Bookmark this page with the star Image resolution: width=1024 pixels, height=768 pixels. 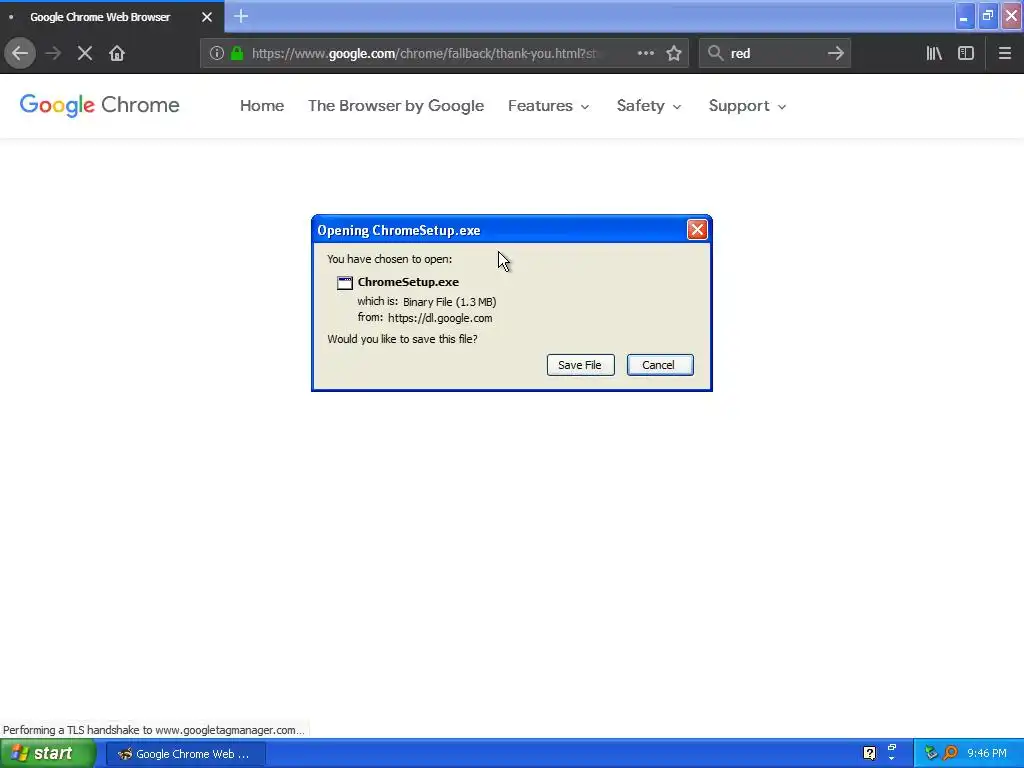[x=674, y=53]
